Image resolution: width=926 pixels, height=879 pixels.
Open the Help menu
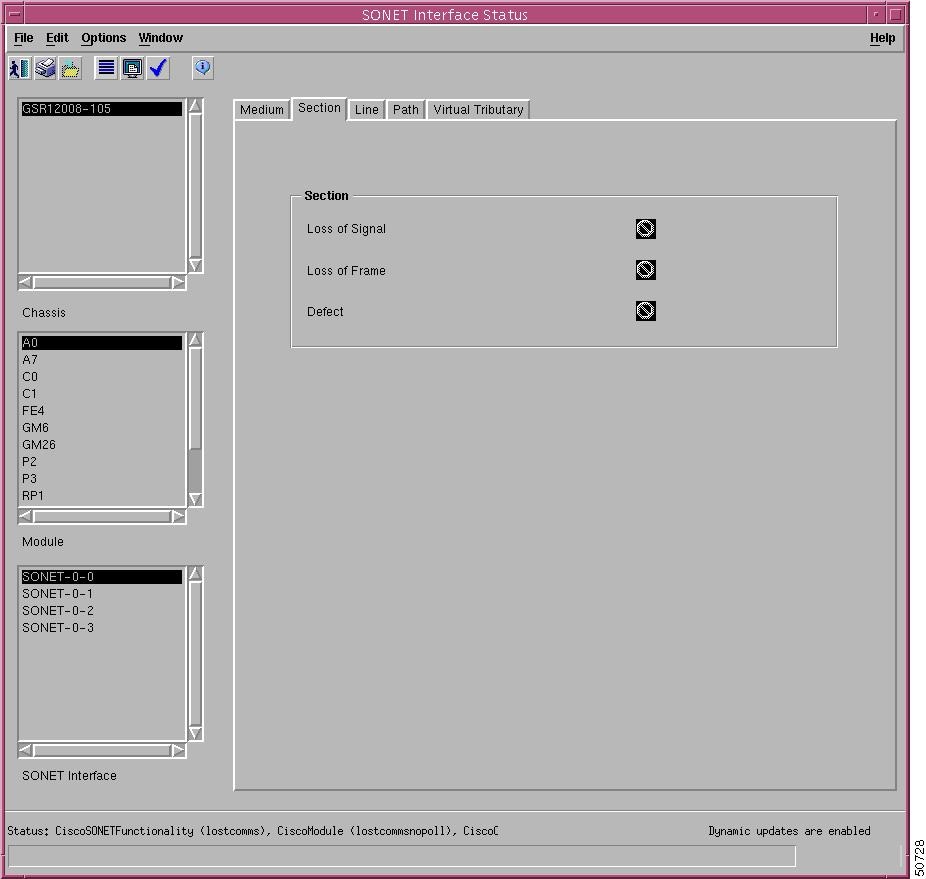coord(882,38)
